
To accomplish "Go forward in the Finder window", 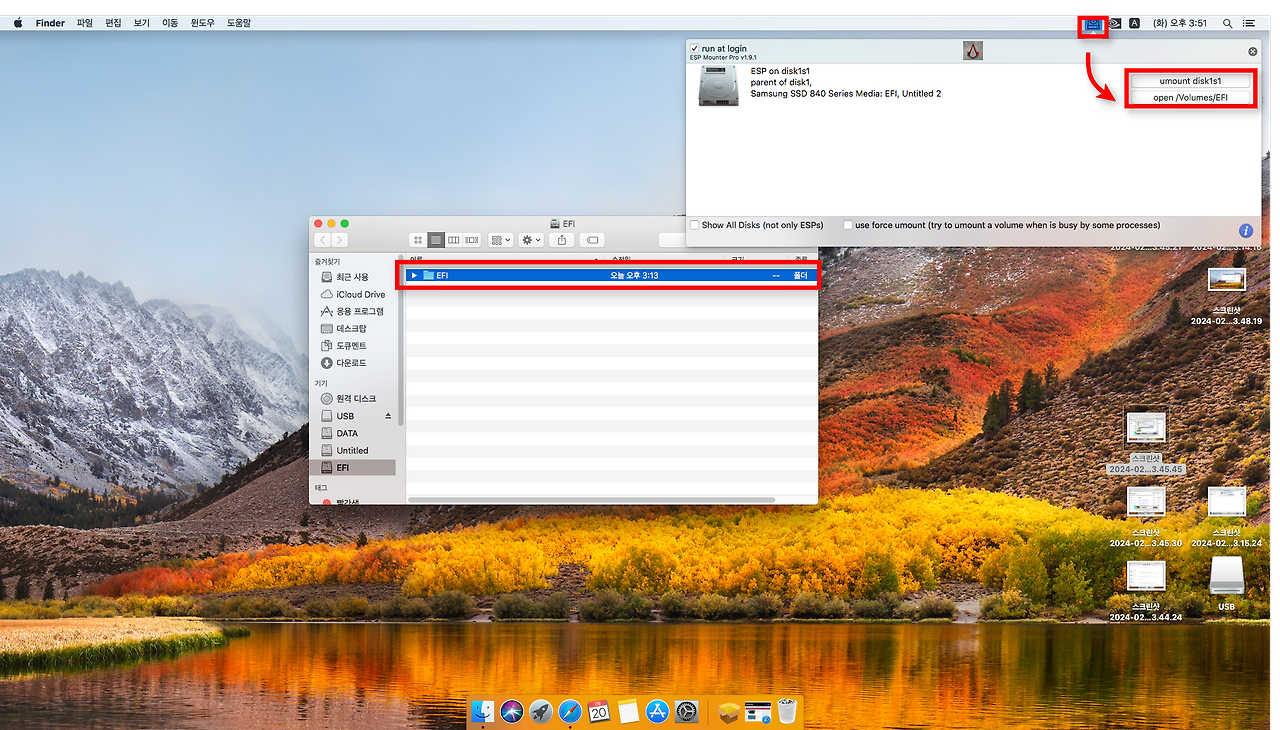I will [340, 240].
